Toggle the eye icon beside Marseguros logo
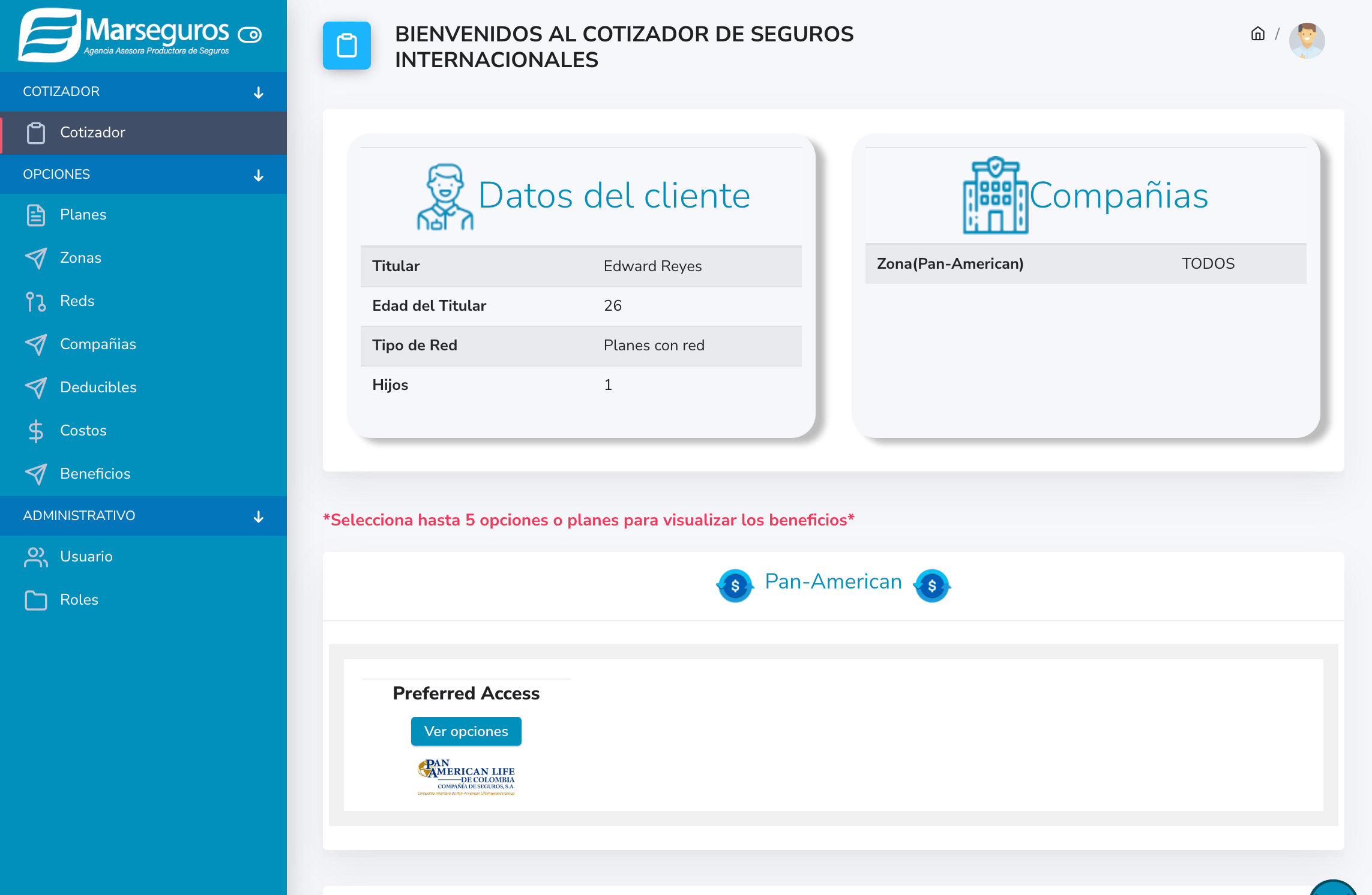The width and height of the screenshot is (1372, 895). 250,34
